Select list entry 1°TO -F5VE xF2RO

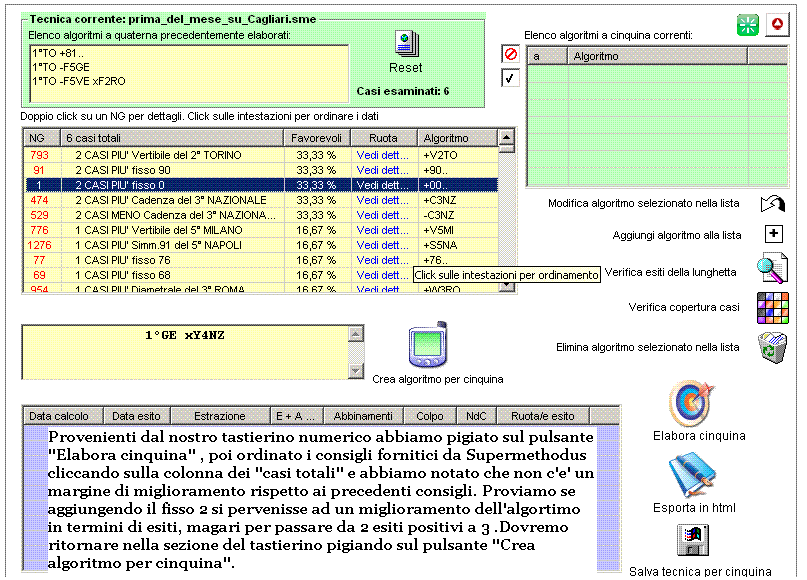coord(79,81)
